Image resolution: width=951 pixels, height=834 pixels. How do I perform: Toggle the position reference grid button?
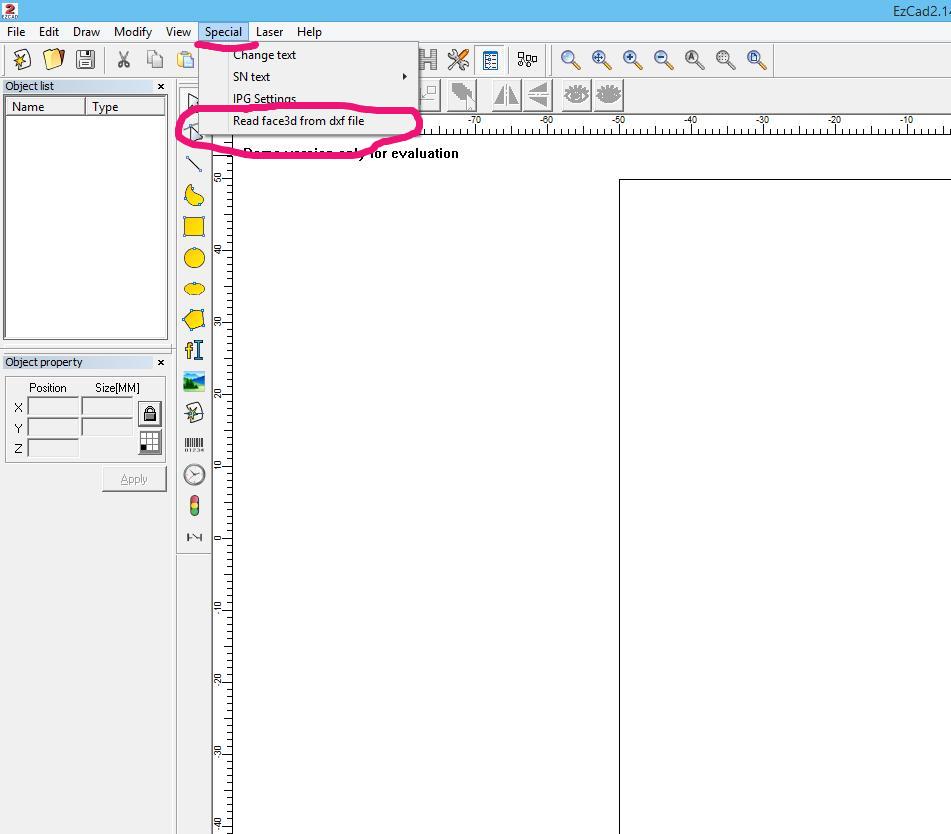click(x=150, y=441)
